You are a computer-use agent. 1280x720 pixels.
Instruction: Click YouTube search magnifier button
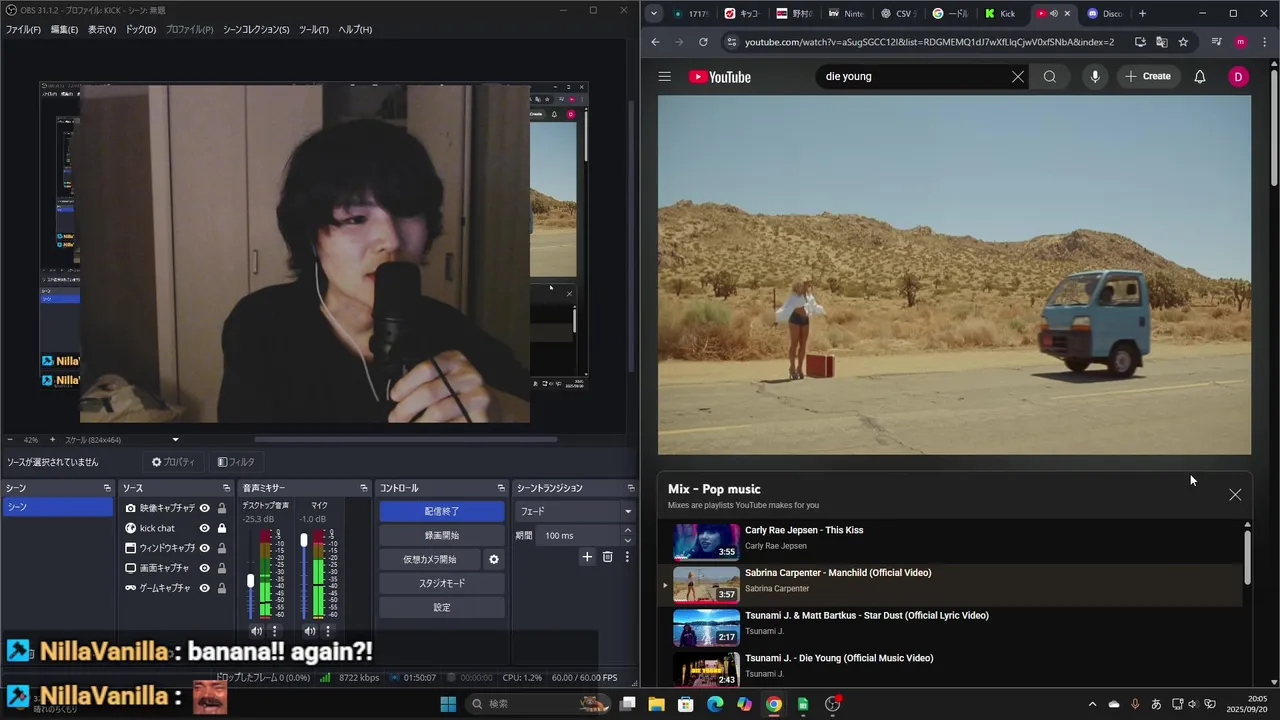(x=1049, y=77)
